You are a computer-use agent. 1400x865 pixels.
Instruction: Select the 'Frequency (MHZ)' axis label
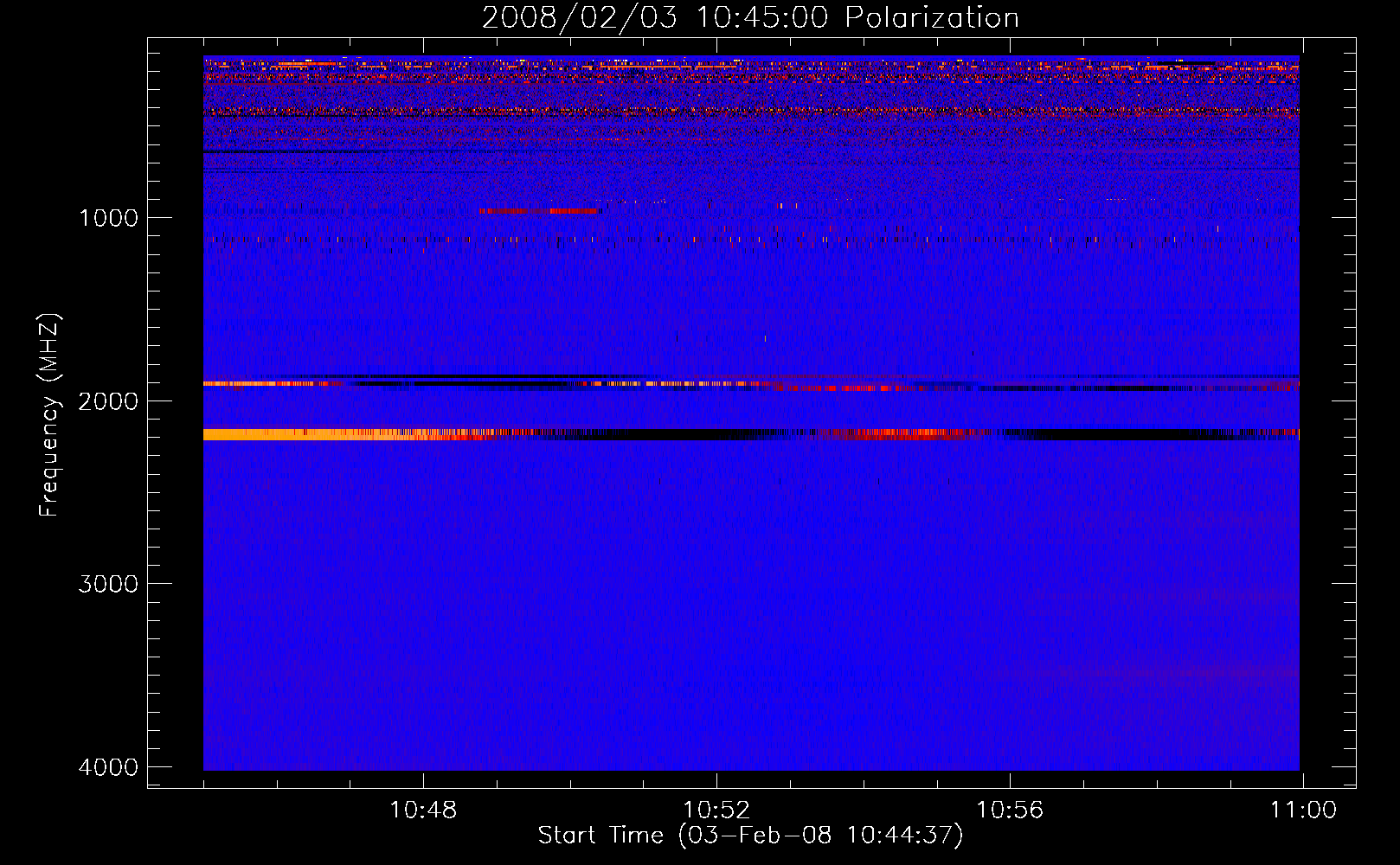(x=49, y=414)
